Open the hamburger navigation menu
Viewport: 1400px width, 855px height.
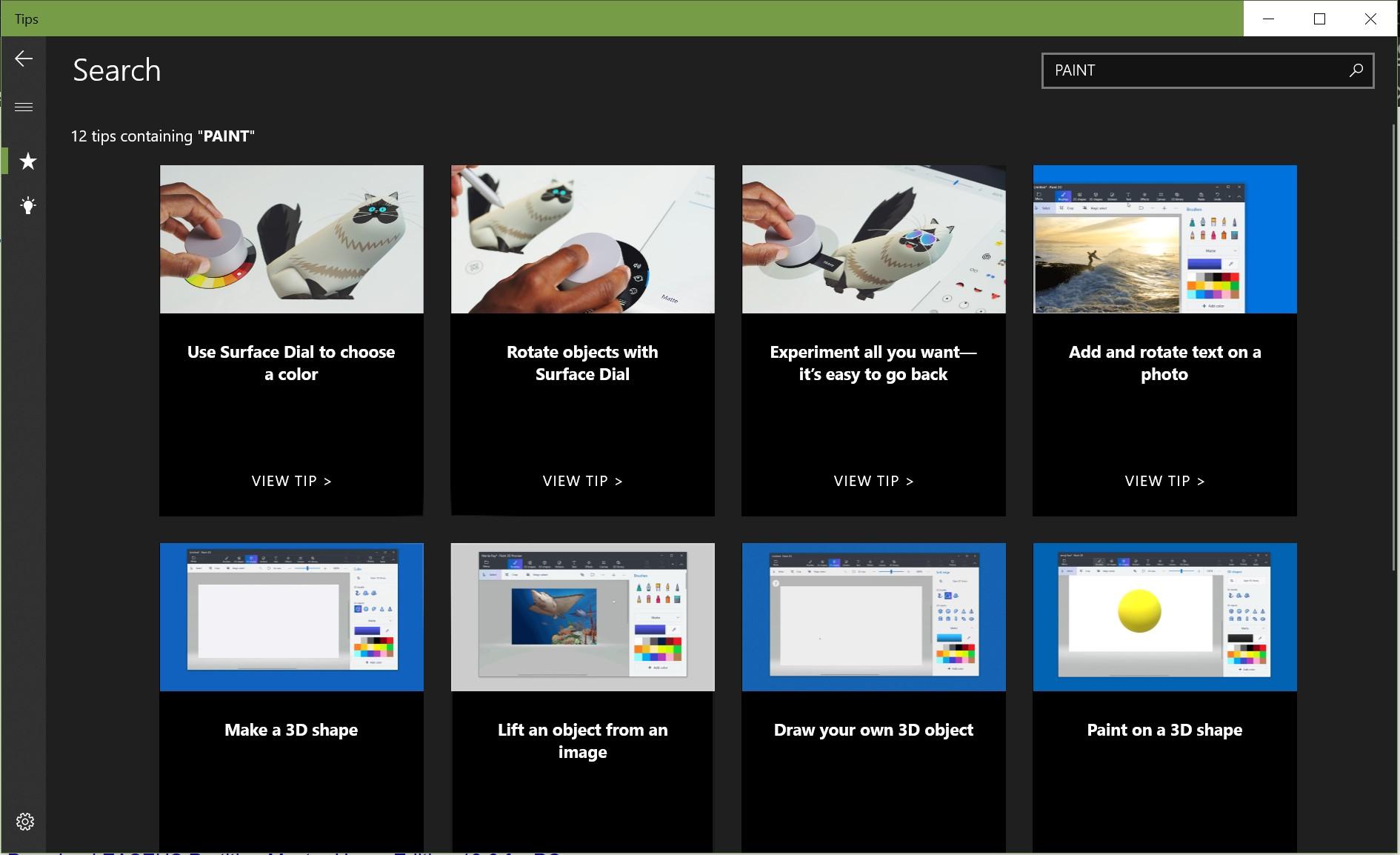[24, 106]
